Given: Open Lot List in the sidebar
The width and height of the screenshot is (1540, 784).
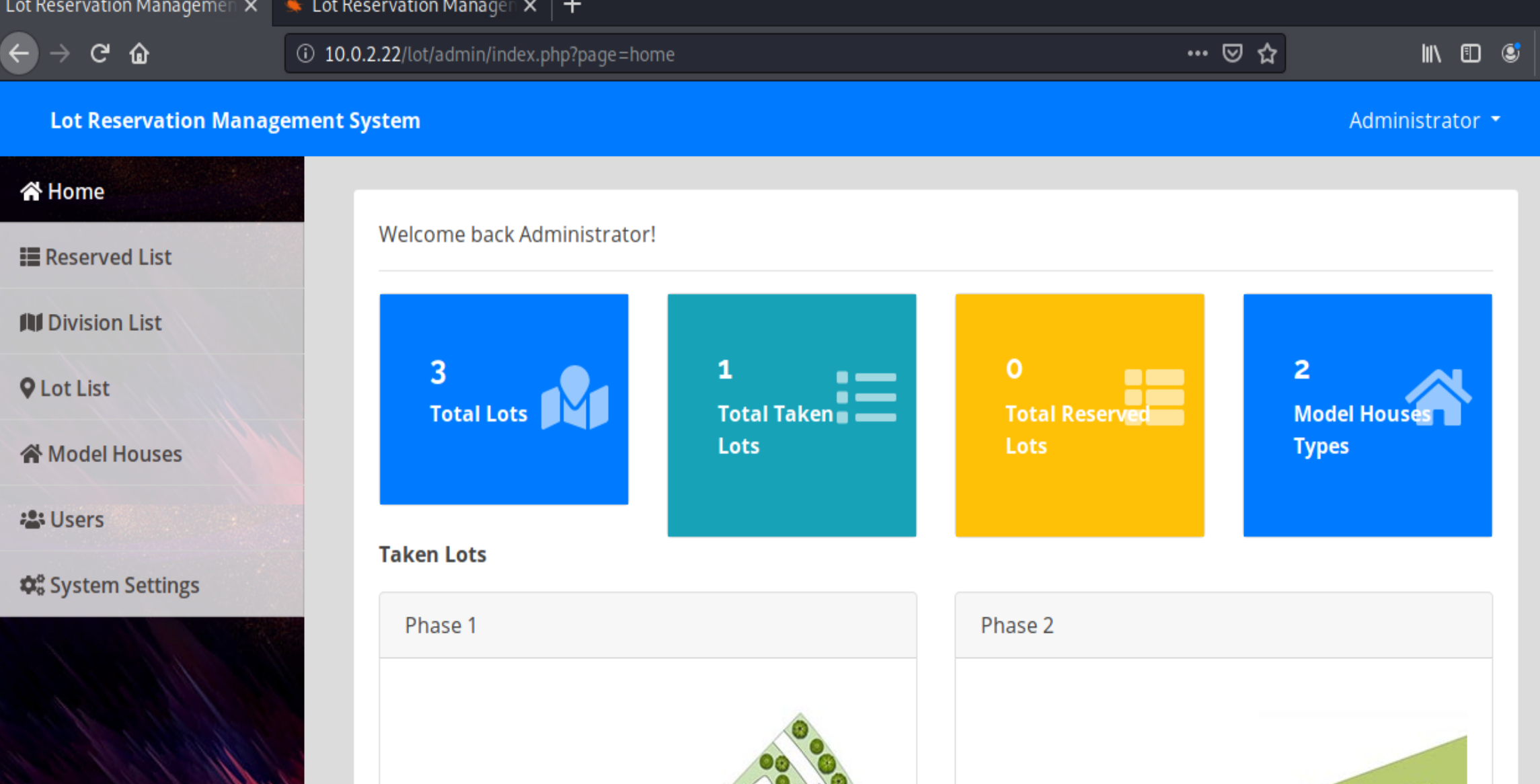Looking at the screenshot, I should (152, 388).
